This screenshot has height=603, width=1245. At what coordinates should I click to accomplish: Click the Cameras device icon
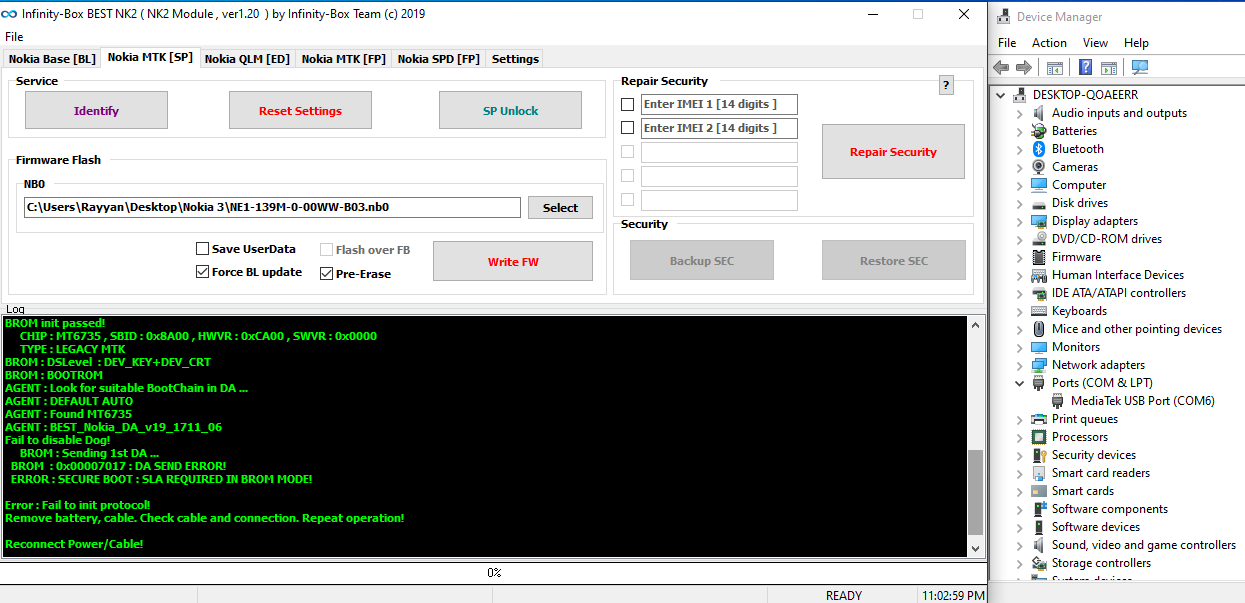coord(1039,167)
